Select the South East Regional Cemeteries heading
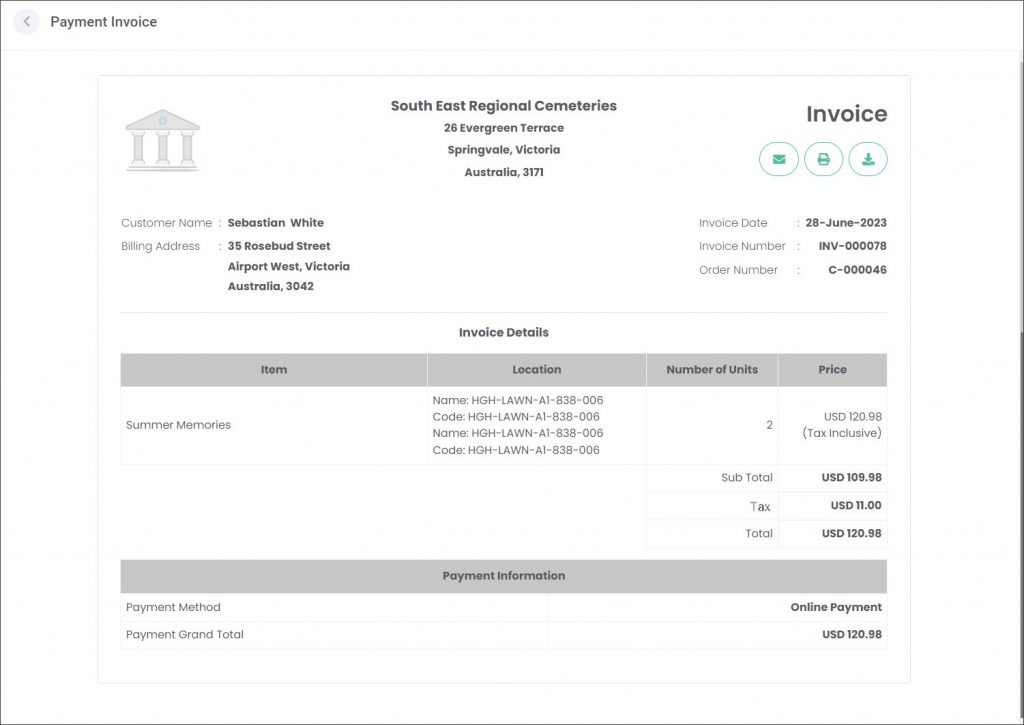1024x725 pixels. point(504,106)
